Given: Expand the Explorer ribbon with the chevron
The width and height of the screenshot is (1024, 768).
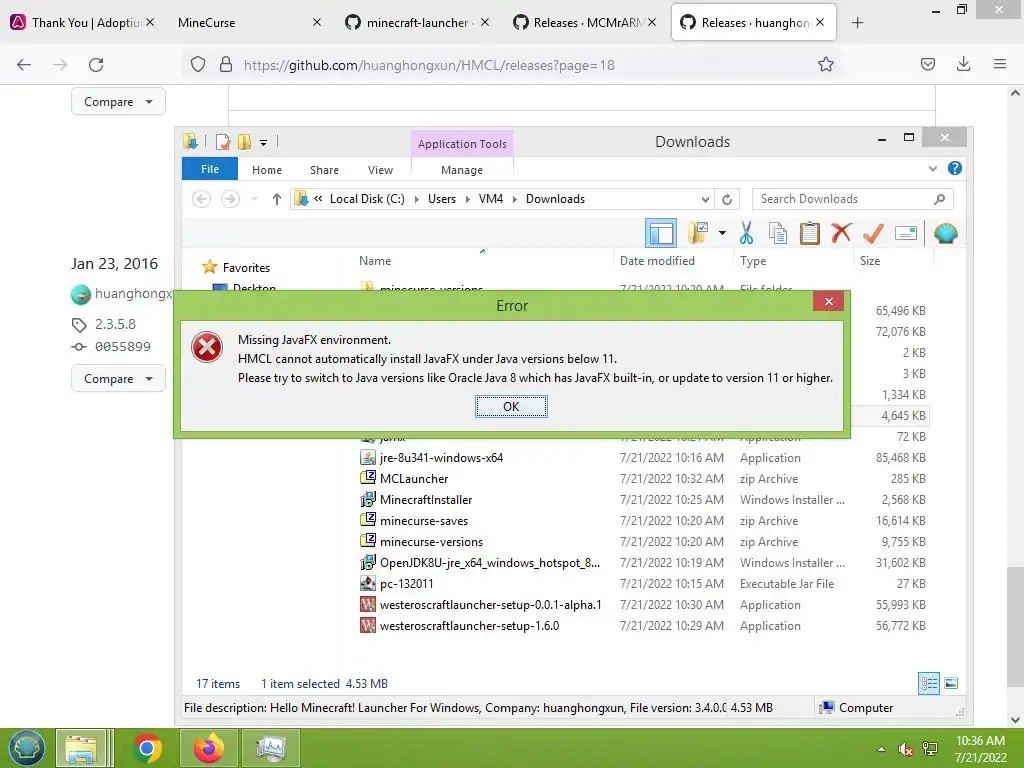Looking at the screenshot, I should coord(933,168).
